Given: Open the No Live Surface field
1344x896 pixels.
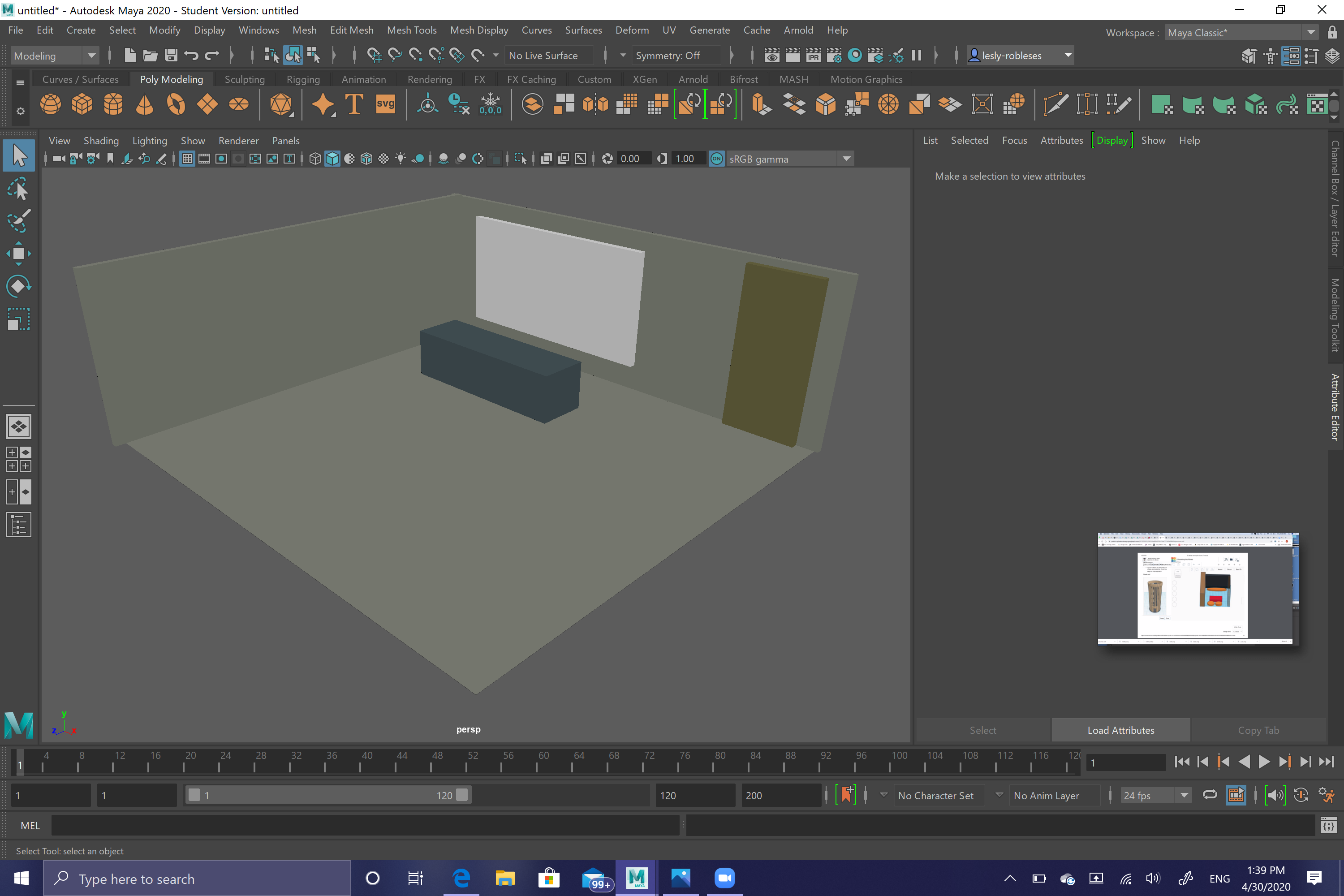Looking at the screenshot, I should click(550, 56).
